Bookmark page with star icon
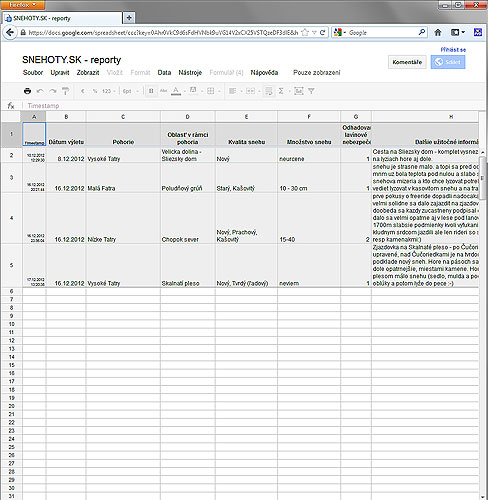 [x=305, y=33]
